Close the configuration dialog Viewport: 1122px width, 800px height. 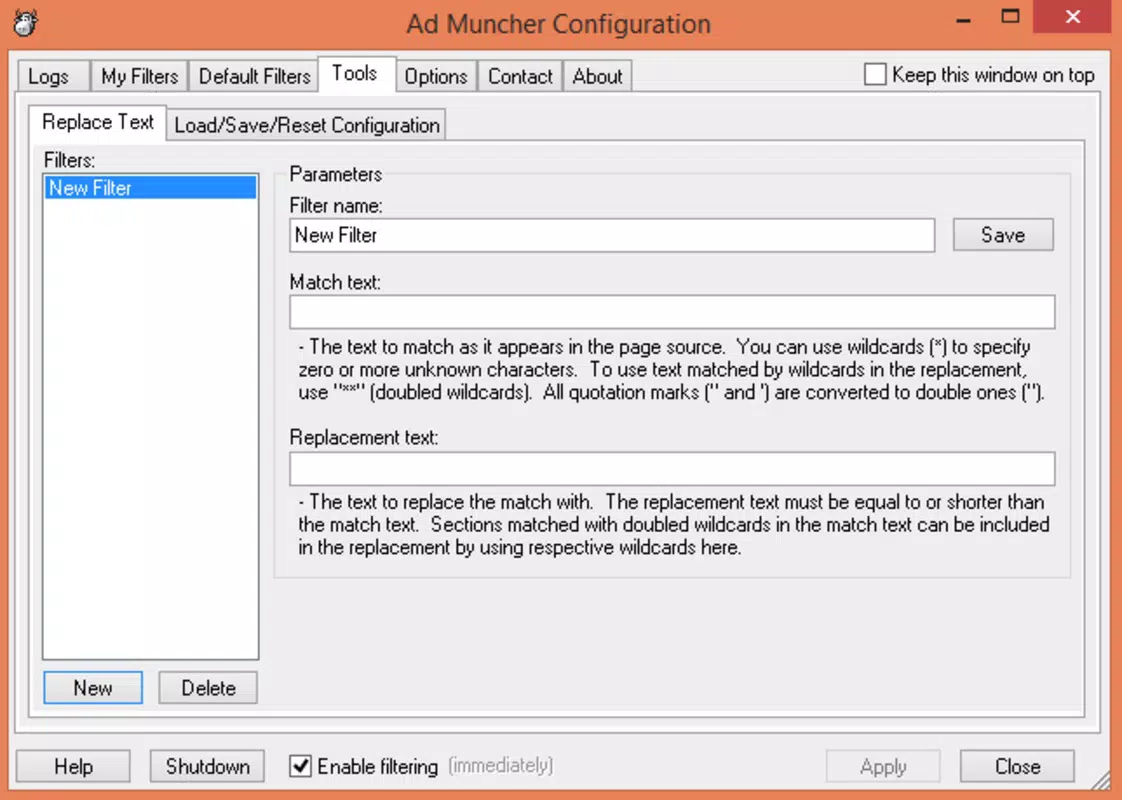(x=1017, y=766)
